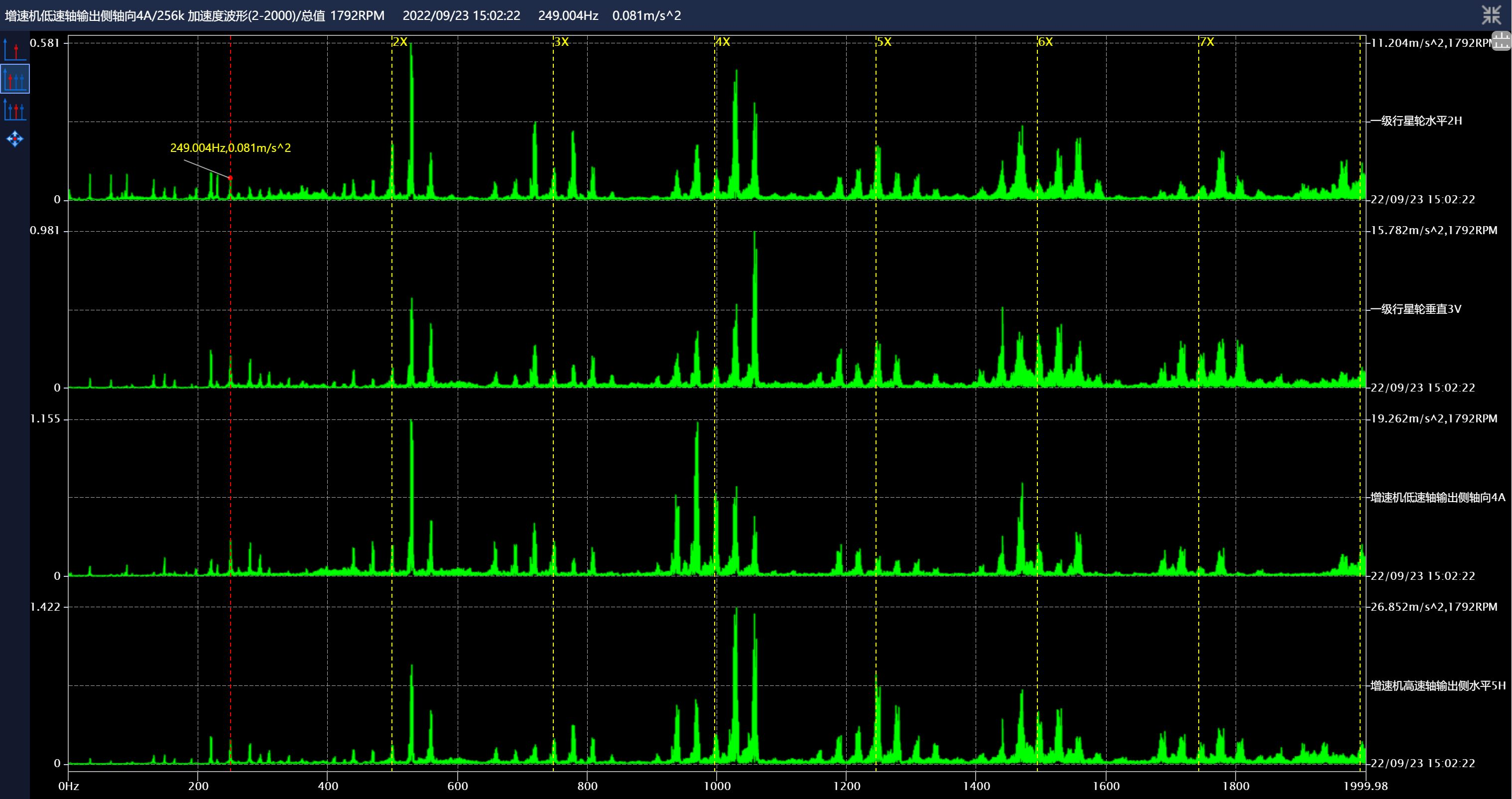The width and height of the screenshot is (1512, 799).
Task: Toggle the grey stacked-charts layout button
Action: (1502, 42)
